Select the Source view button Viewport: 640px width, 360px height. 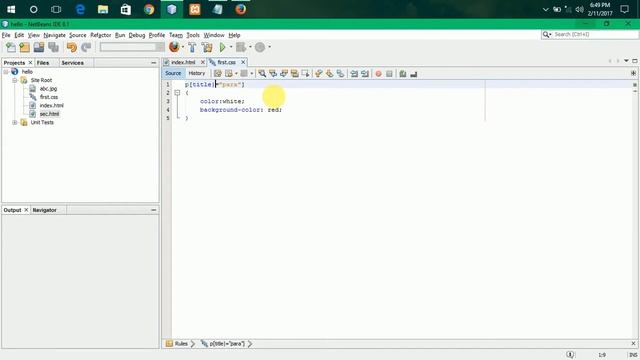coord(173,73)
